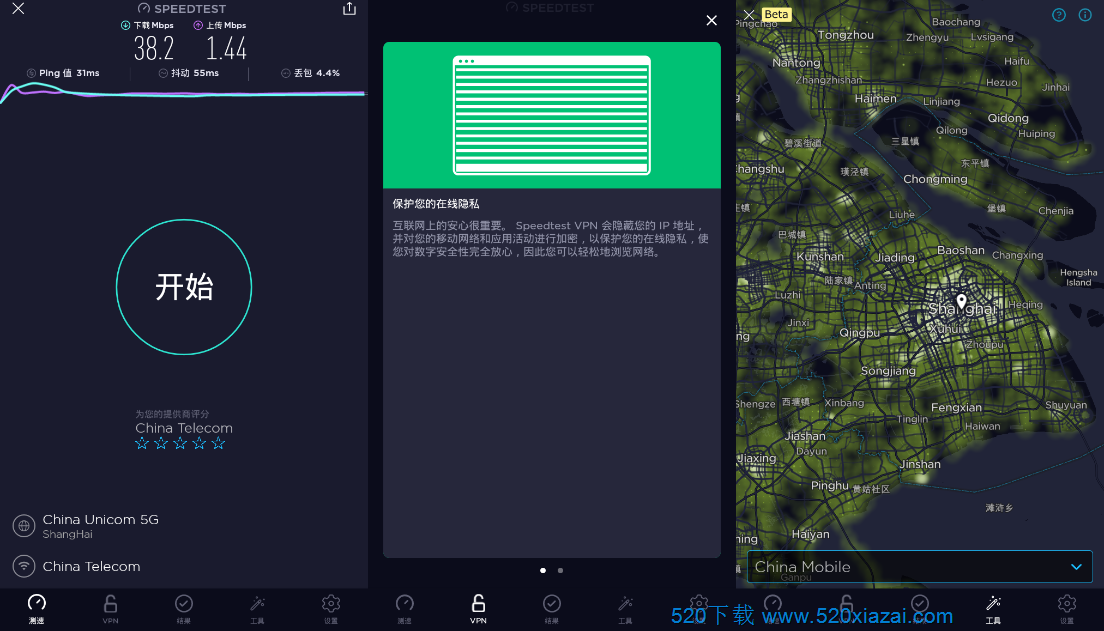Open the info icon on map screen

coord(1085,15)
